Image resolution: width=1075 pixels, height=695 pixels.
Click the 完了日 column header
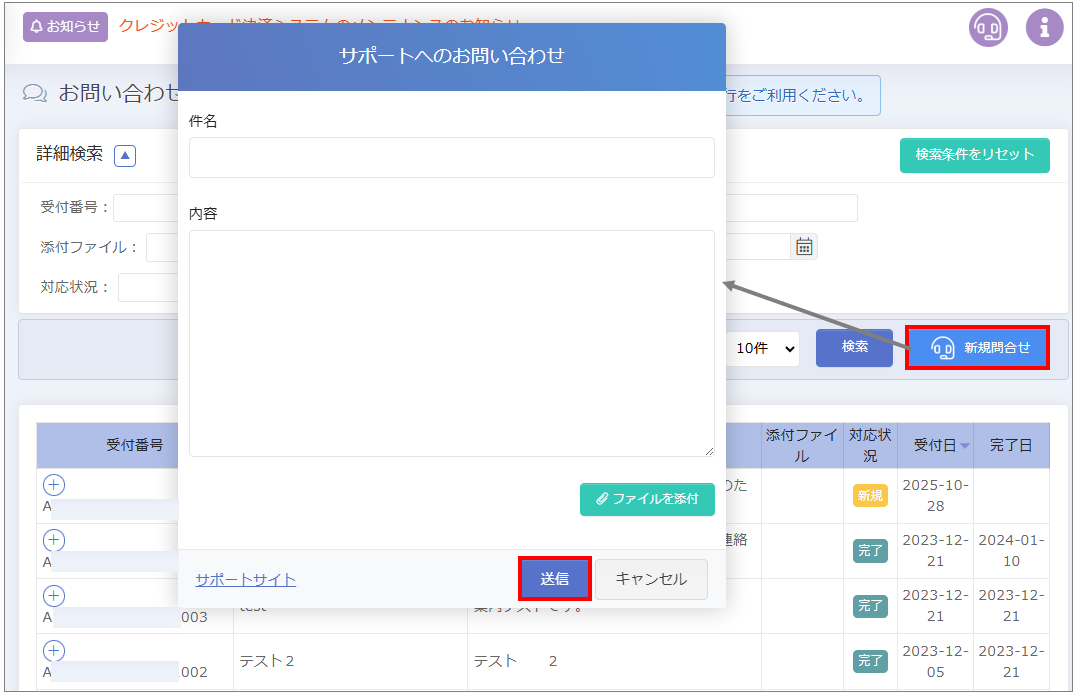coord(1010,445)
